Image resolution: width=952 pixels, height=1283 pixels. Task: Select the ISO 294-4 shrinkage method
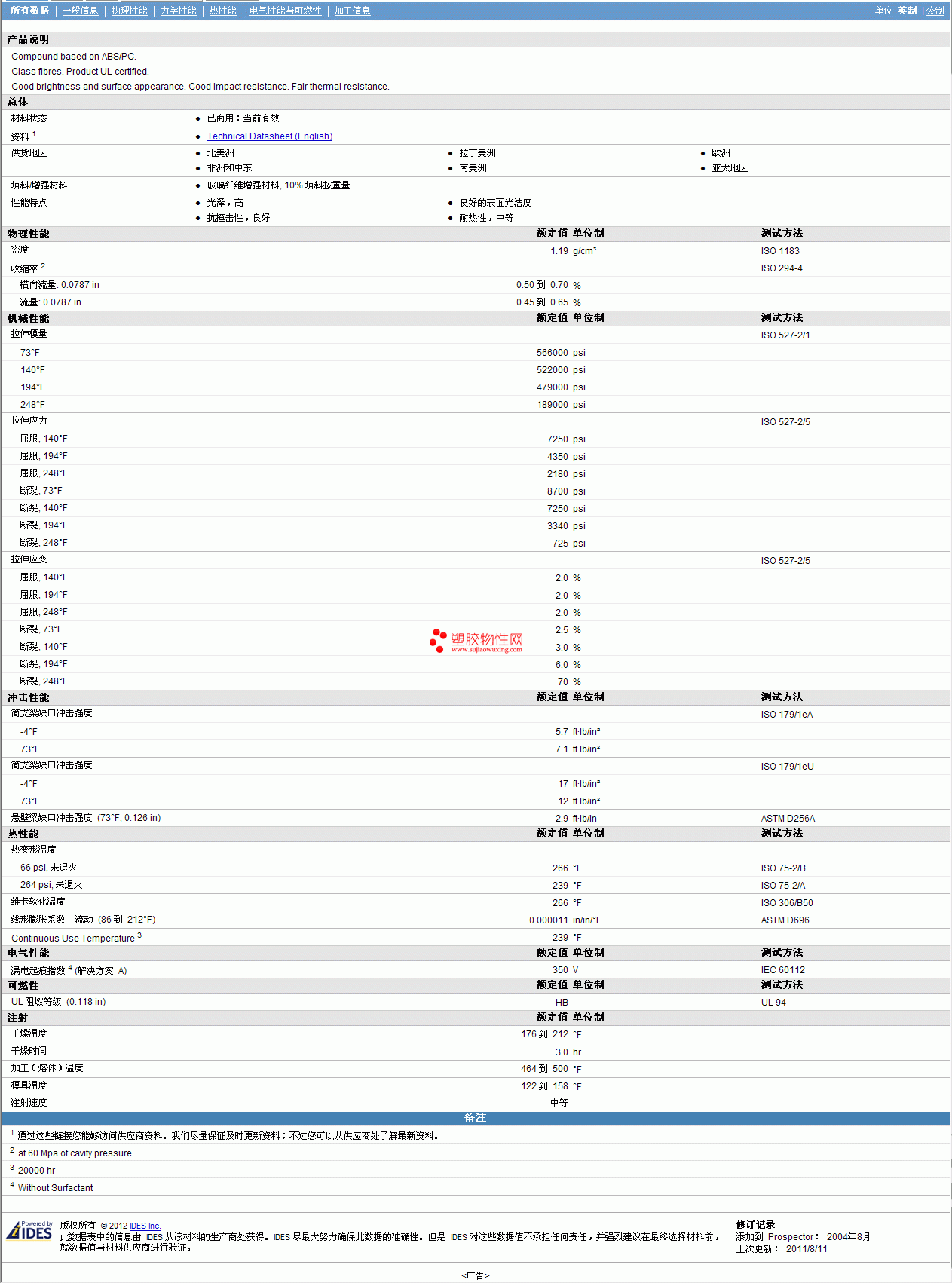pos(782,268)
